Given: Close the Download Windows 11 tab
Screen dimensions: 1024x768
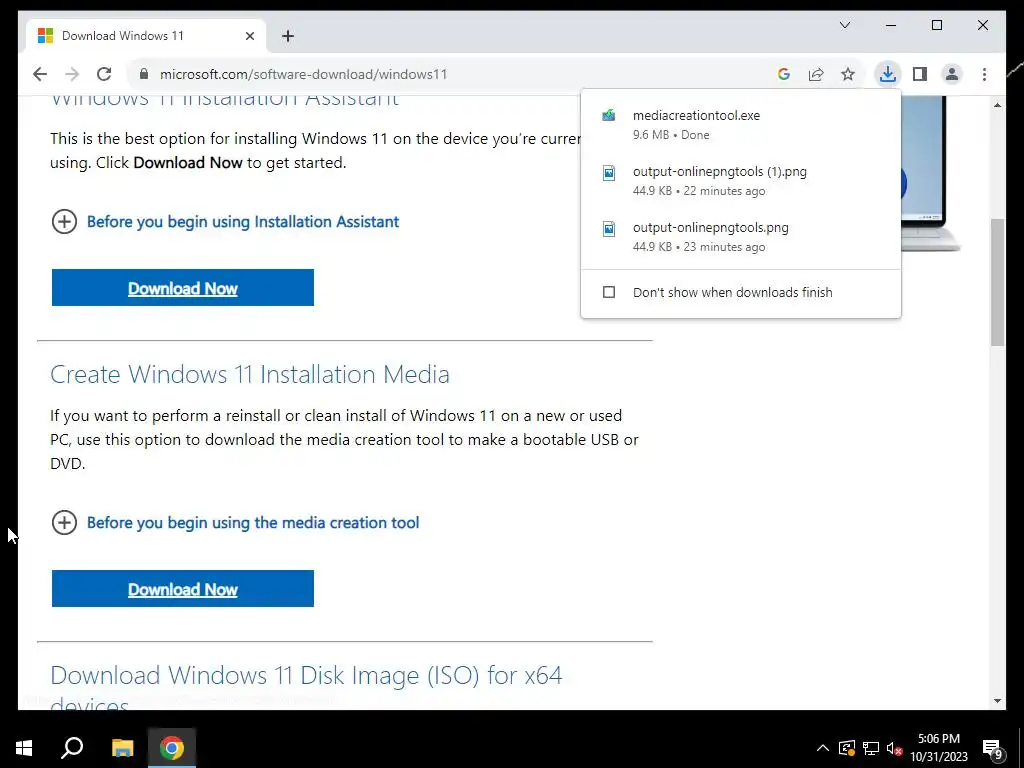Looking at the screenshot, I should [x=249, y=36].
